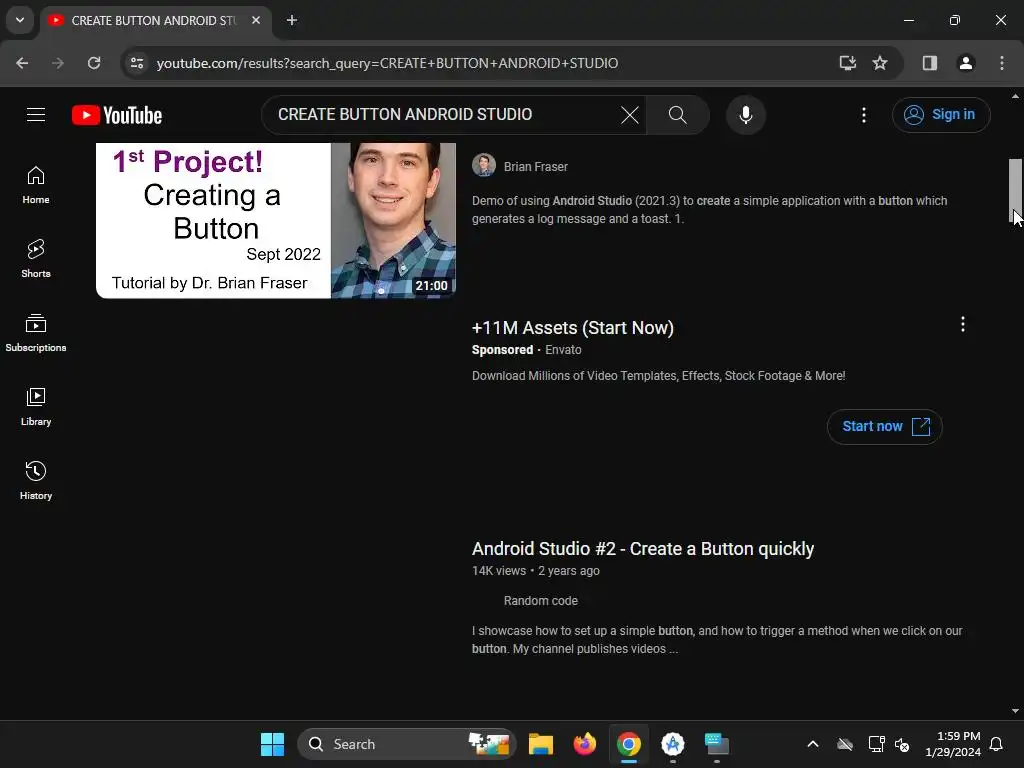Click the Start now ad button
Image resolution: width=1024 pixels, height=768 pixels.
[884, 426]
